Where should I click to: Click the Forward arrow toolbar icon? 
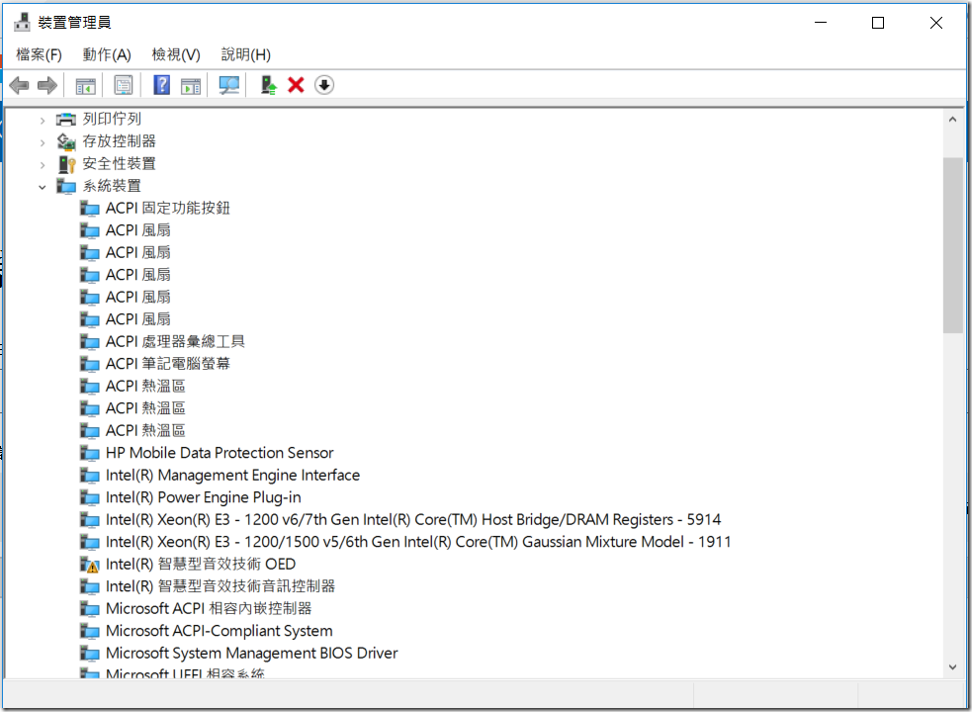tap(47, 85)
